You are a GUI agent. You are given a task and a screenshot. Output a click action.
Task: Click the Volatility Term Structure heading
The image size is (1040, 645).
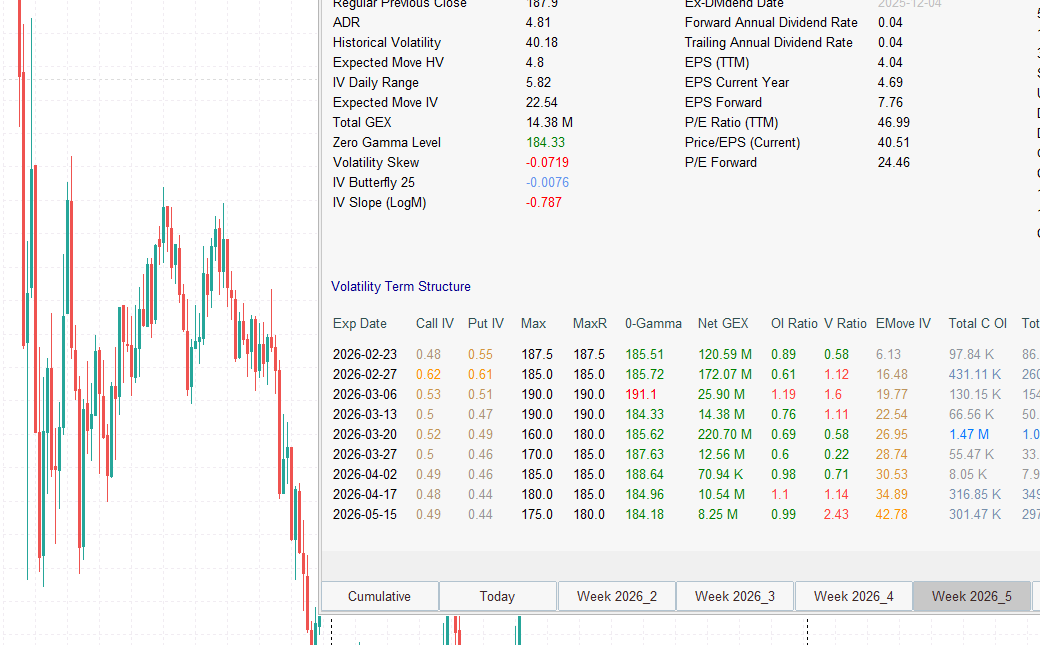click(x=401, y=286)
